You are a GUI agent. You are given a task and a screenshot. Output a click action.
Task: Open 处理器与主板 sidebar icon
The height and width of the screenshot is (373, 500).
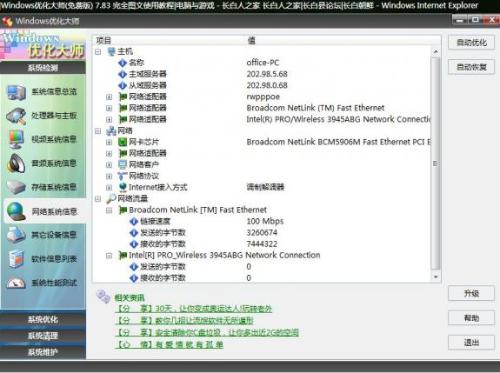pos(16,116)
